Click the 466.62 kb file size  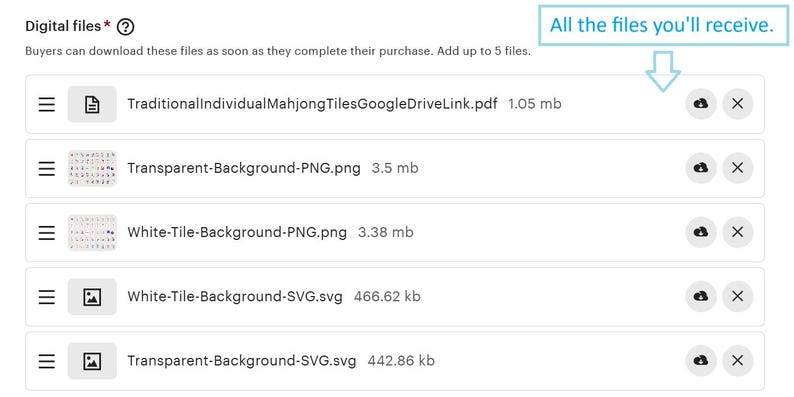click(x=387, y=296)
